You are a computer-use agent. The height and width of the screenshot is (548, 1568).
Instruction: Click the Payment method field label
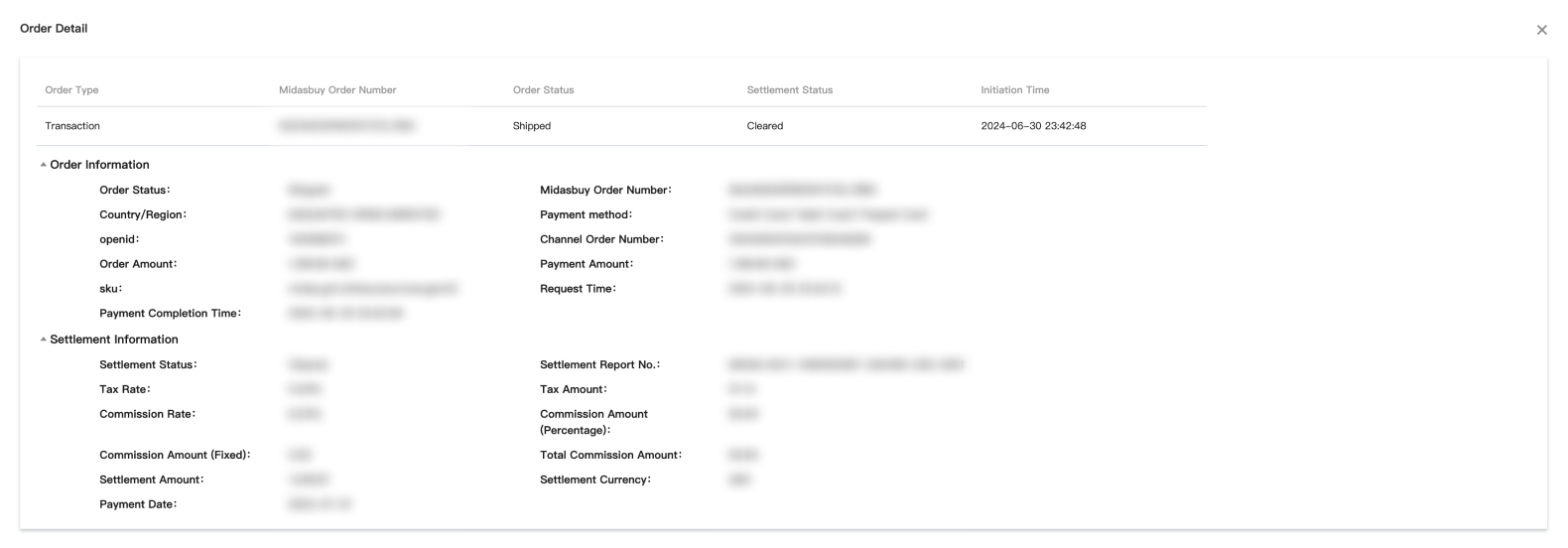click(x=586, y=214)
